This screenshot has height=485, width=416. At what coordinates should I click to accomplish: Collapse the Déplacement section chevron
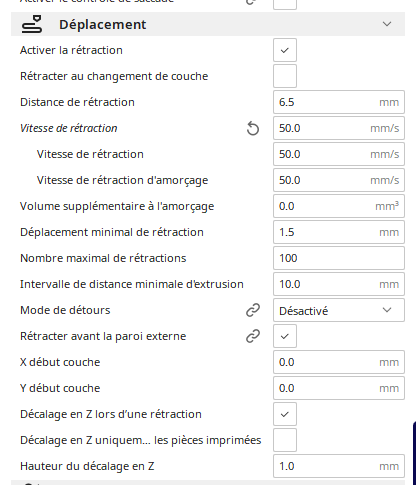387,24
